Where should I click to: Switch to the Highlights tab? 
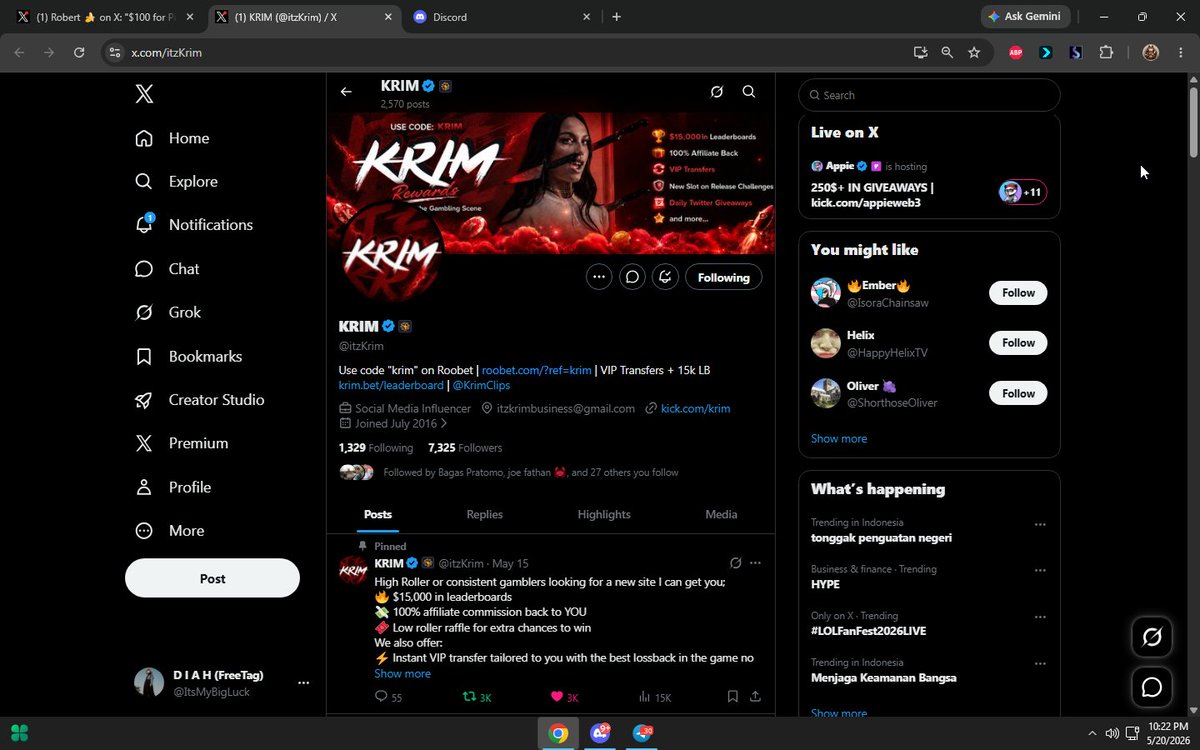click(x=604, y=514)
